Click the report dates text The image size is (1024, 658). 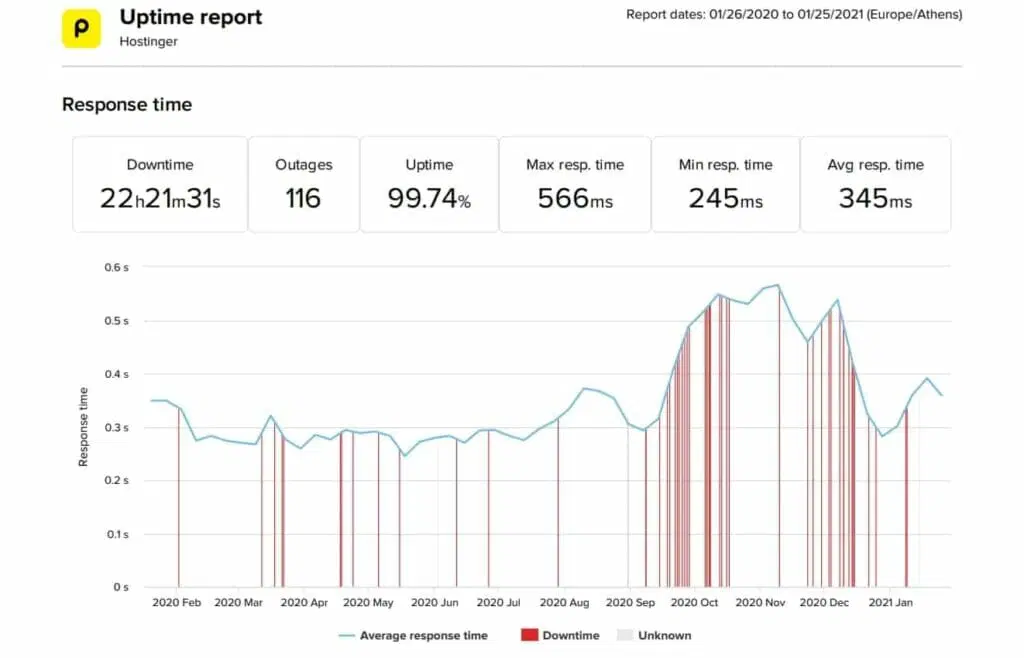(794, 14)
